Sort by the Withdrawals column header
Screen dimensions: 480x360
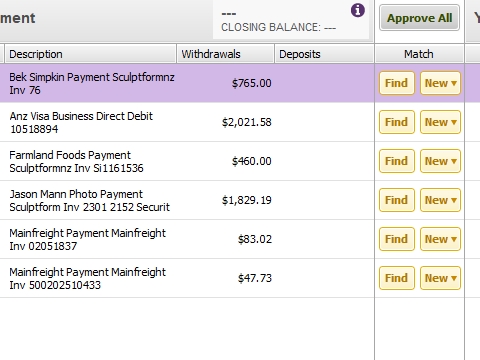pos(225,54)
